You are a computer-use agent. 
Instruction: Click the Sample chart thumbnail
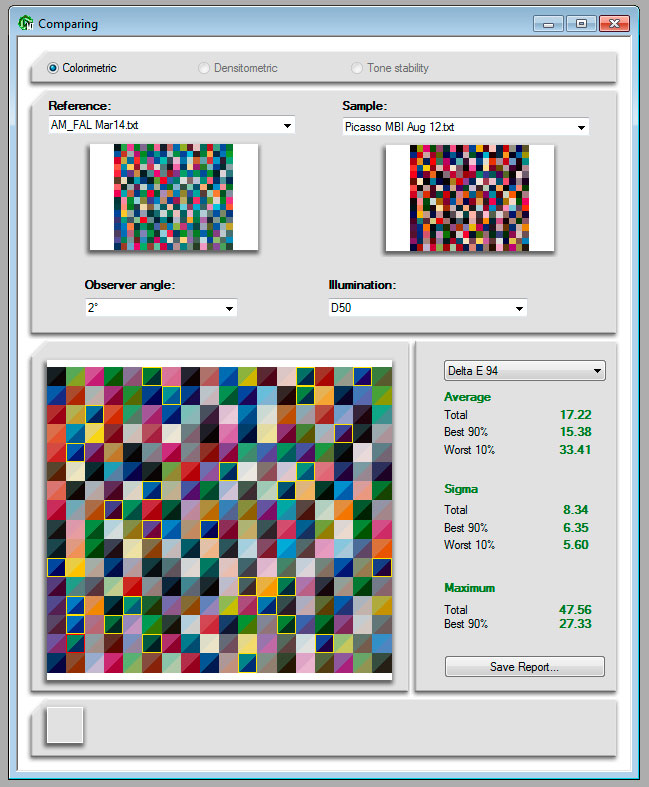(469, 197)
